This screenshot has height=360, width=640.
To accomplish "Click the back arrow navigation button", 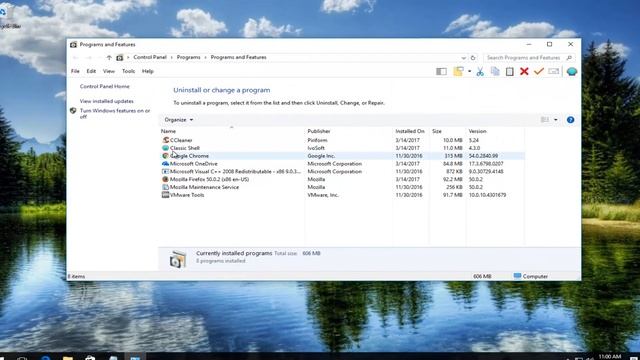I will coord(76,58).
